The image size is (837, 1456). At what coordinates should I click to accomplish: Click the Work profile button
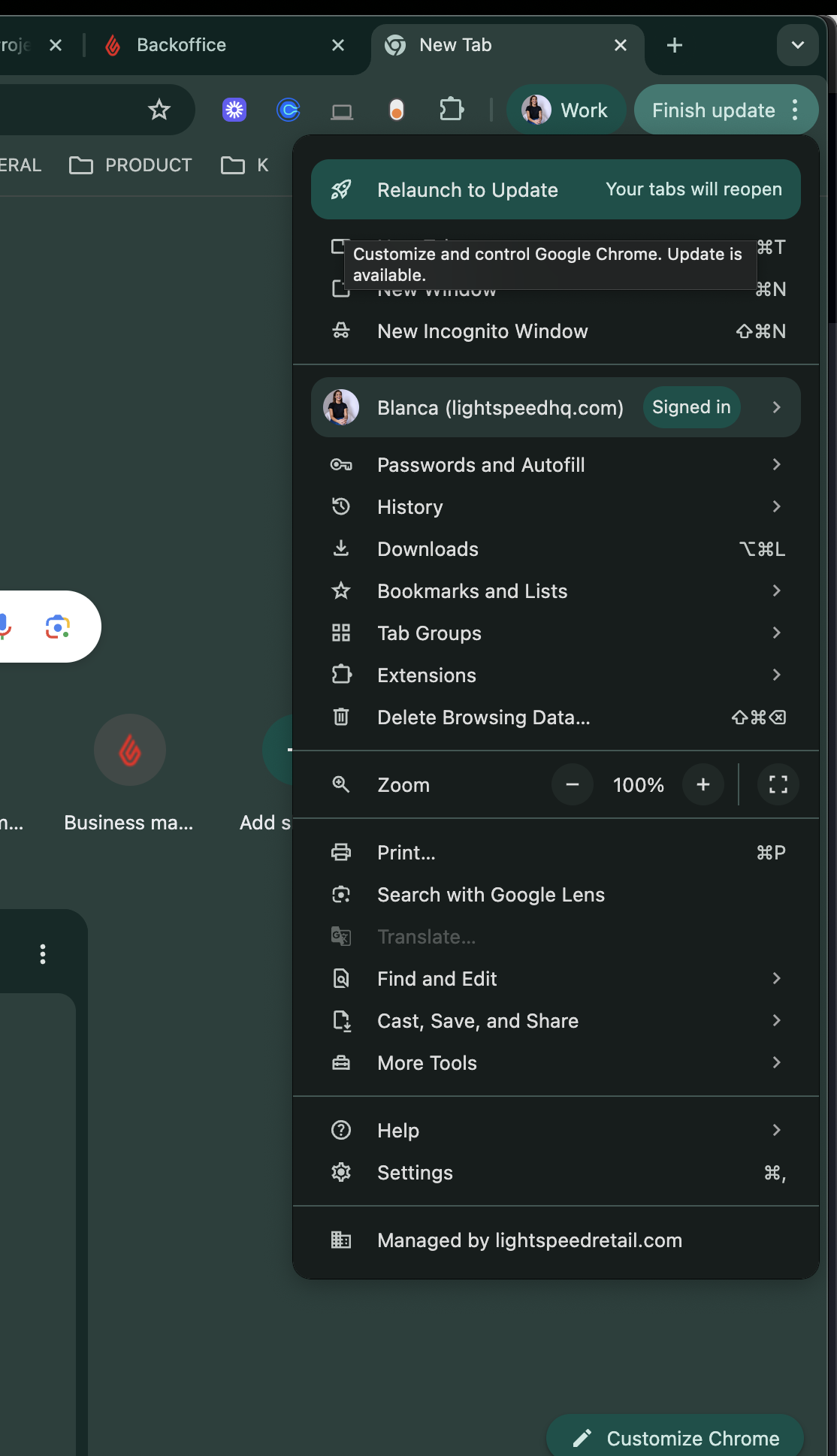[x=565, y=110]
